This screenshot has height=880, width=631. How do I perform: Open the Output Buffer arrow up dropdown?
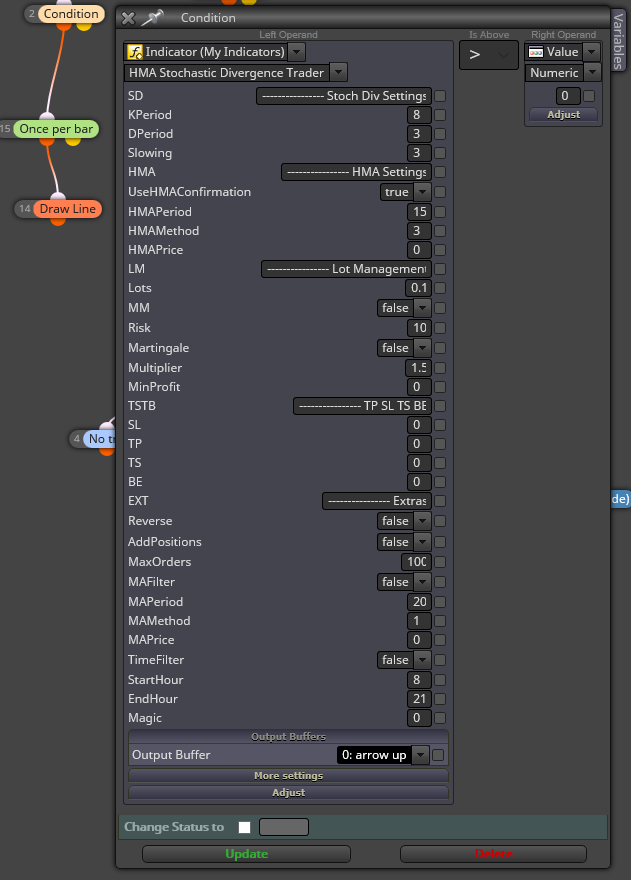[x=420, y=755]
